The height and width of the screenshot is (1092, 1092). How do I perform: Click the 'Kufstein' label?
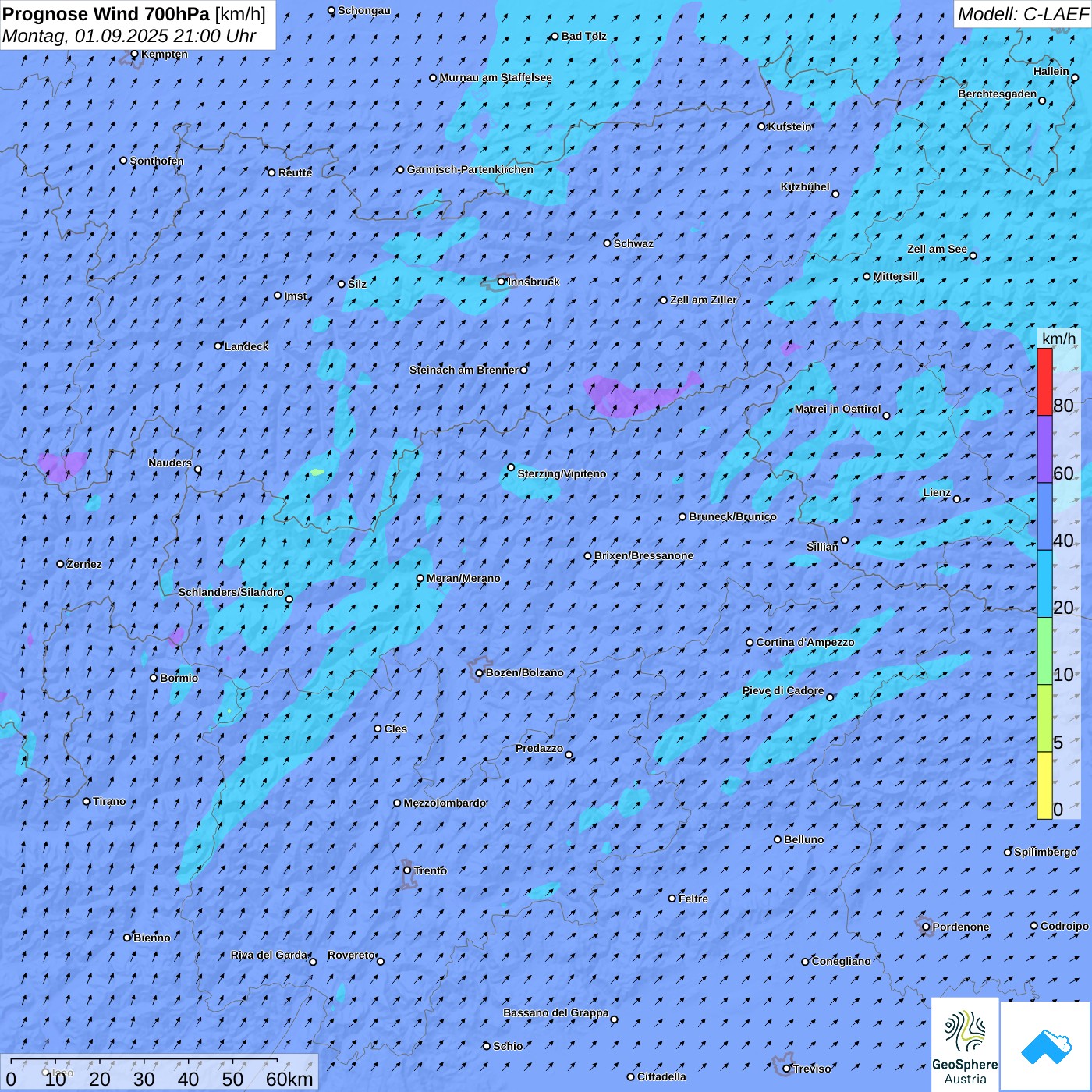pyautogui.click(x=790, y=126)
